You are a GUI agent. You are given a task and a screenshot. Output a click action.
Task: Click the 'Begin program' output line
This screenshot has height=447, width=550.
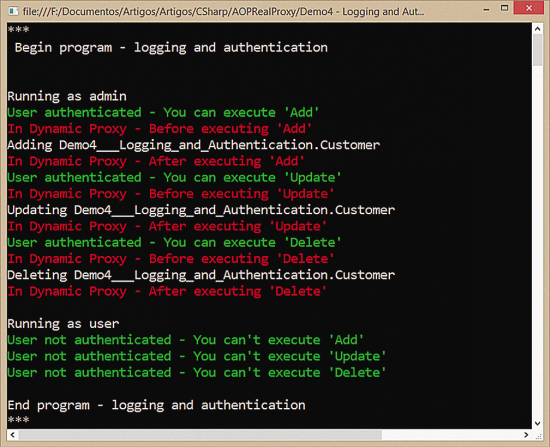tap(171, 48)
